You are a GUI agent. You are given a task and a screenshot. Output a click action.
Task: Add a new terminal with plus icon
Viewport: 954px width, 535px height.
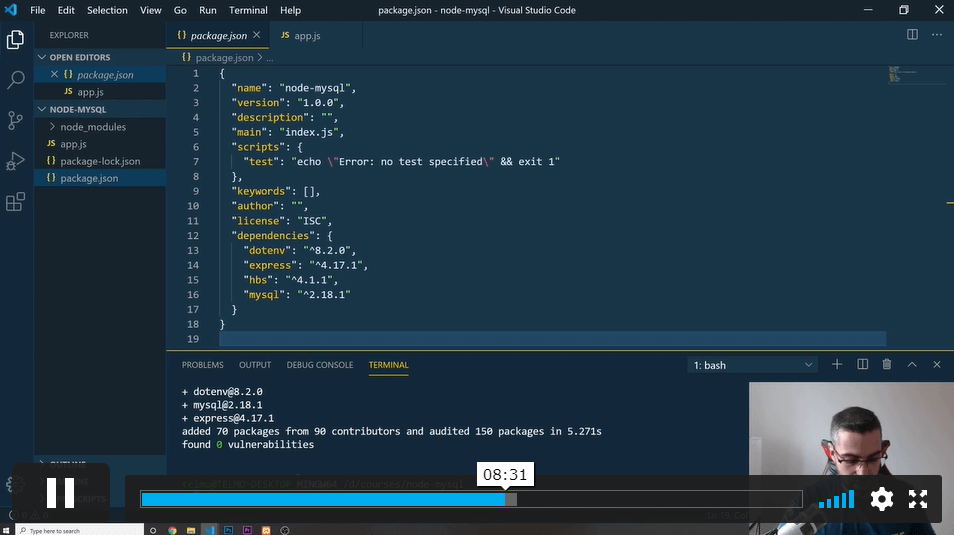pos(837,365)
